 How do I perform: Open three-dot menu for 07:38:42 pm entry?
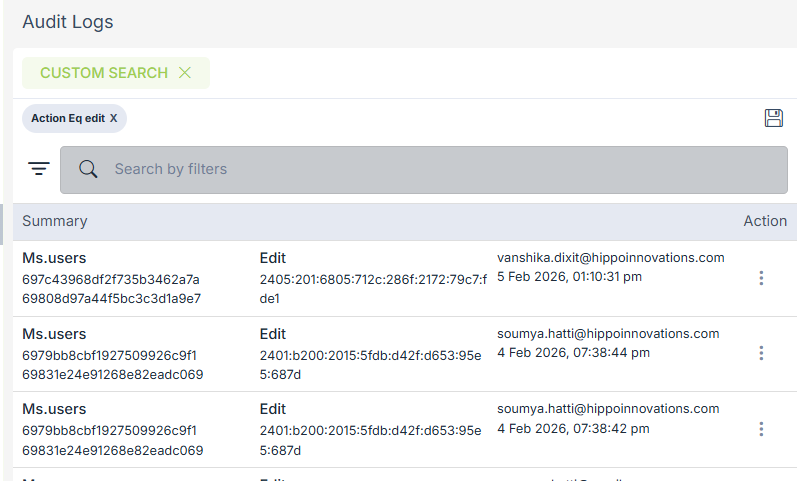761,428
